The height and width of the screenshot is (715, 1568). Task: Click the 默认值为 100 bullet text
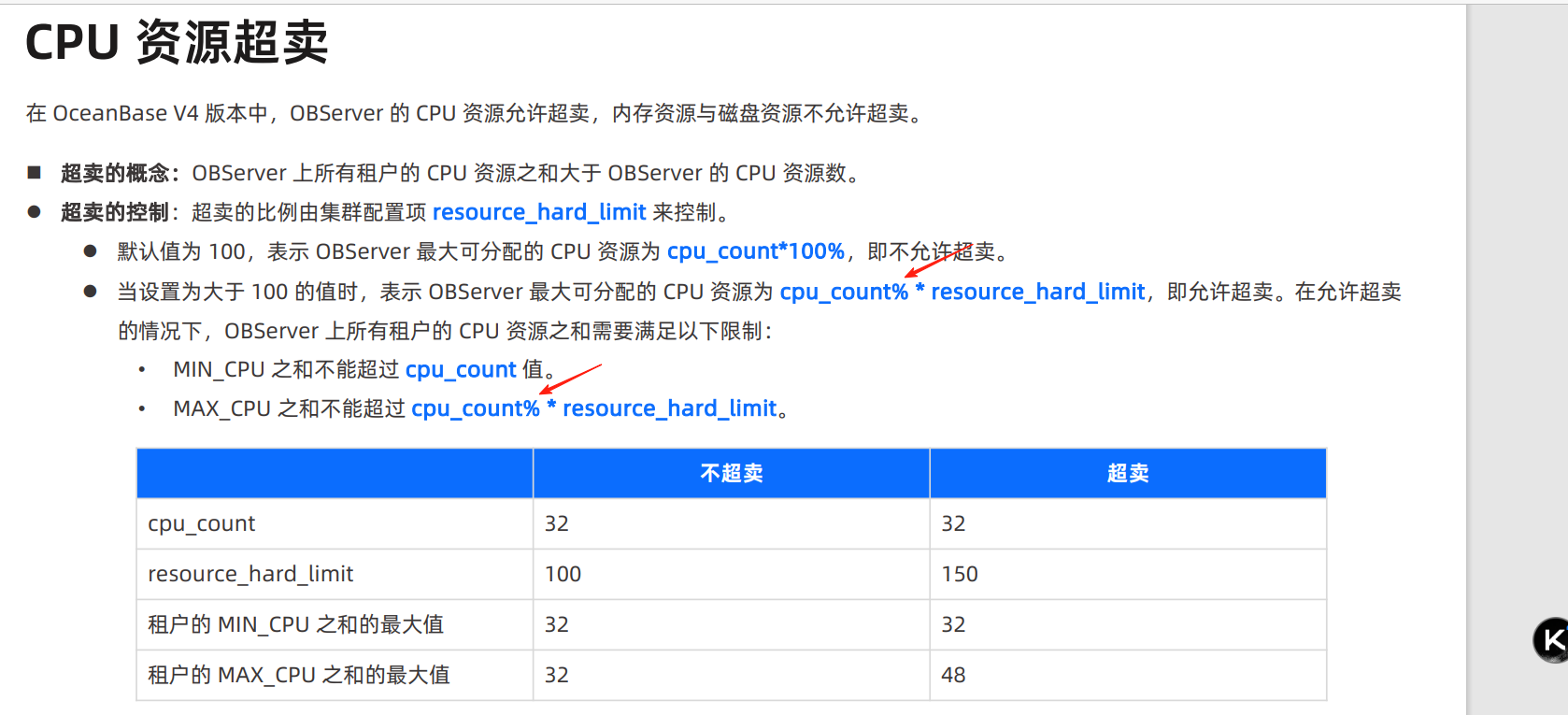click(x=563, y=251)
